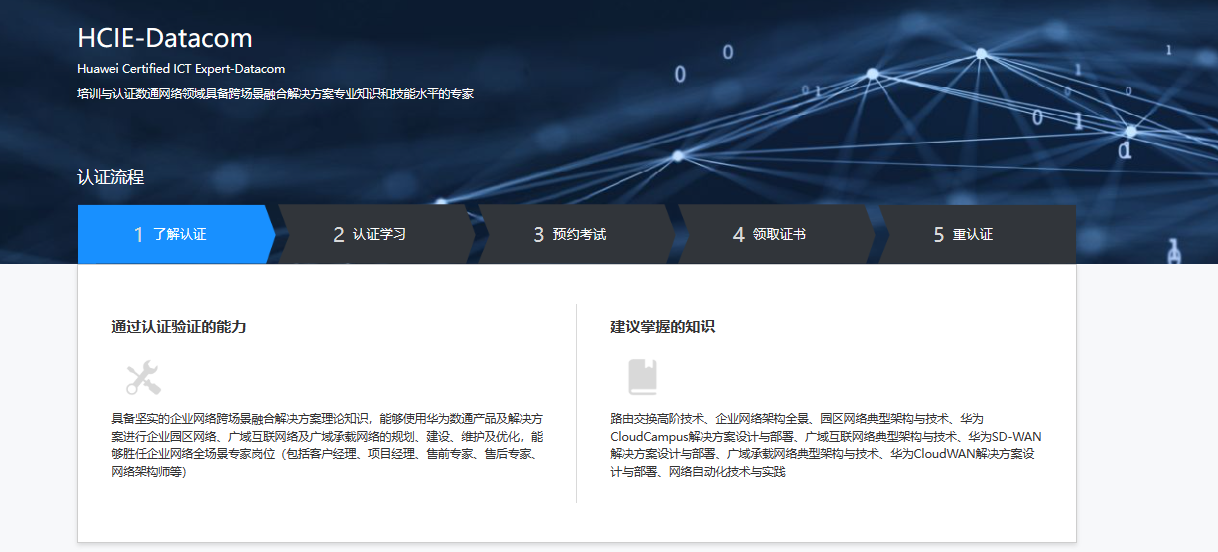Image resolution: width=1218 pixels, height=552 pixels.
Task: Click the 通过认证验证的能力 heading
Action: click(179, 327)
